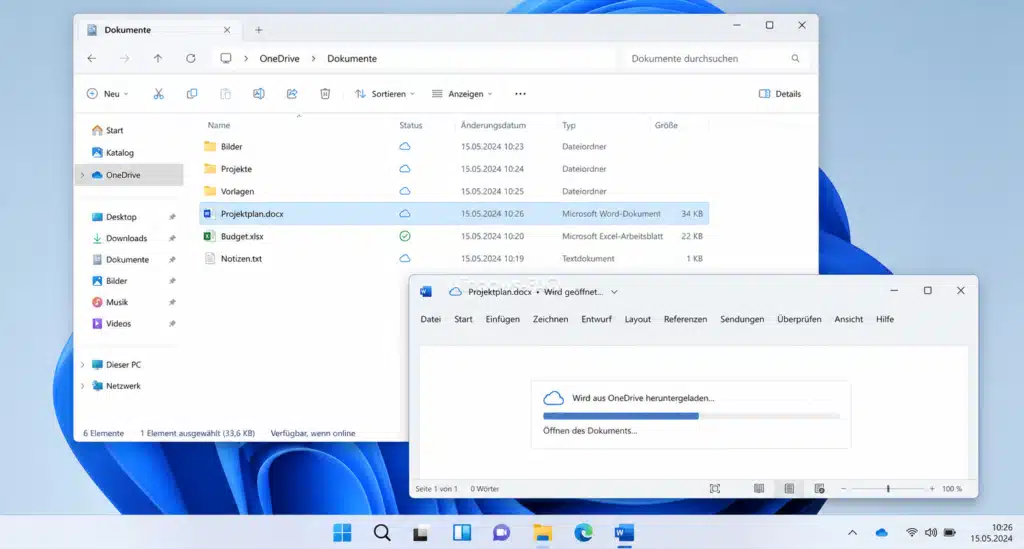Click the PC icon in the address bar
The width and height of the screenshot is (1024, 549).
(x=226, y=58)
